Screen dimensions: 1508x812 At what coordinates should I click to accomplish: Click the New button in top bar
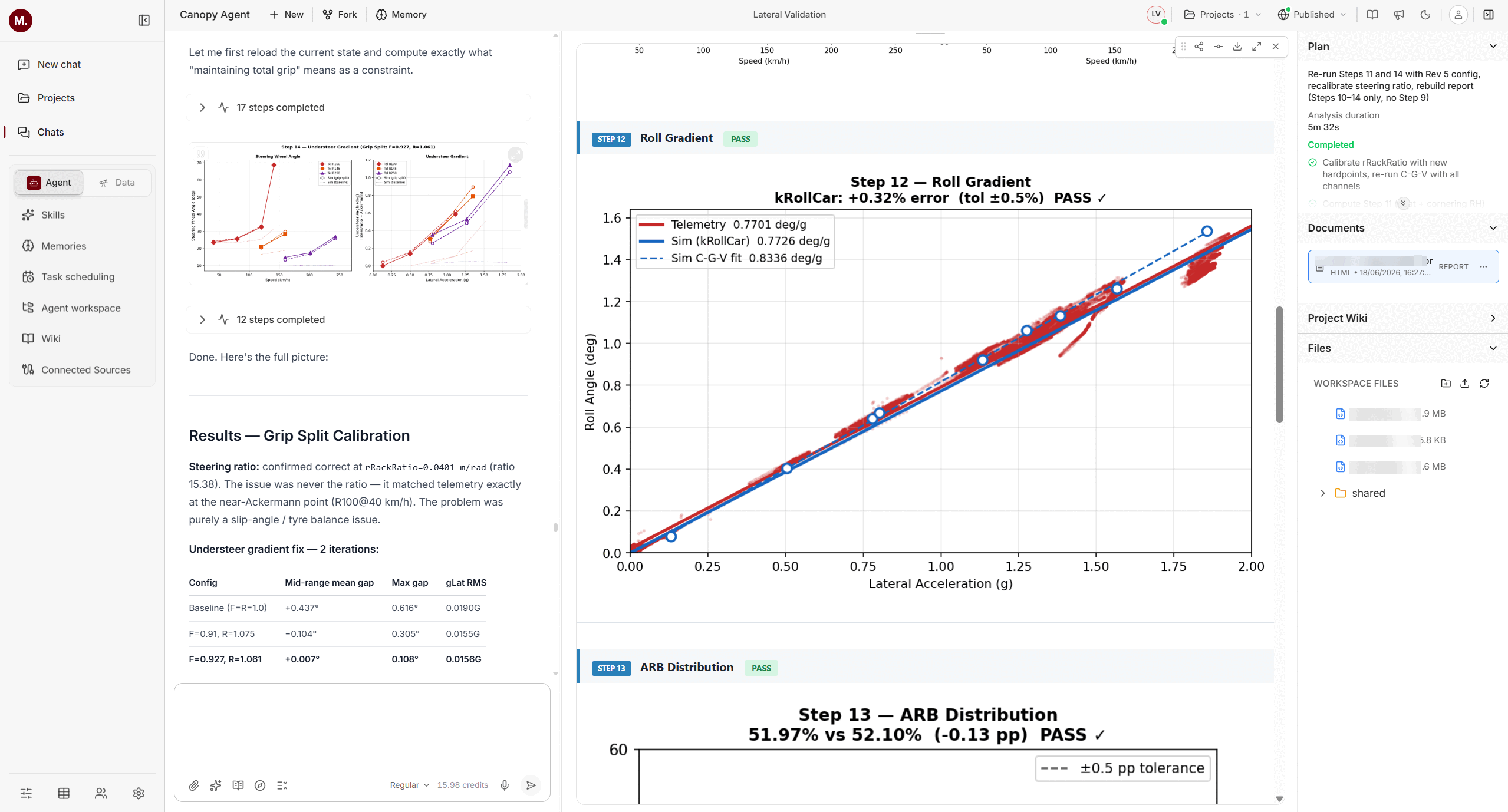[x=287, y=15]
